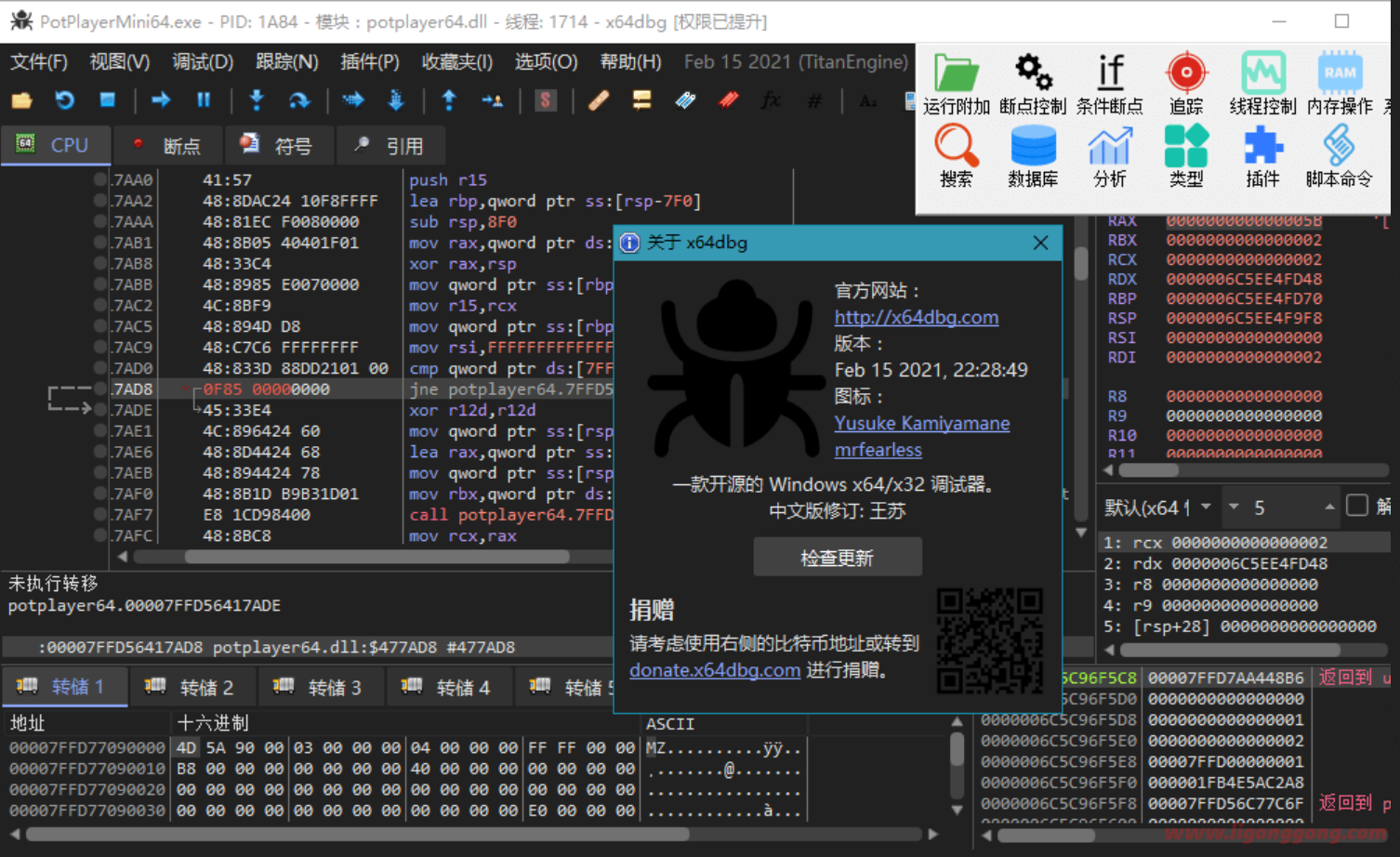Click the step over curved arrow icon

(299, 100)
